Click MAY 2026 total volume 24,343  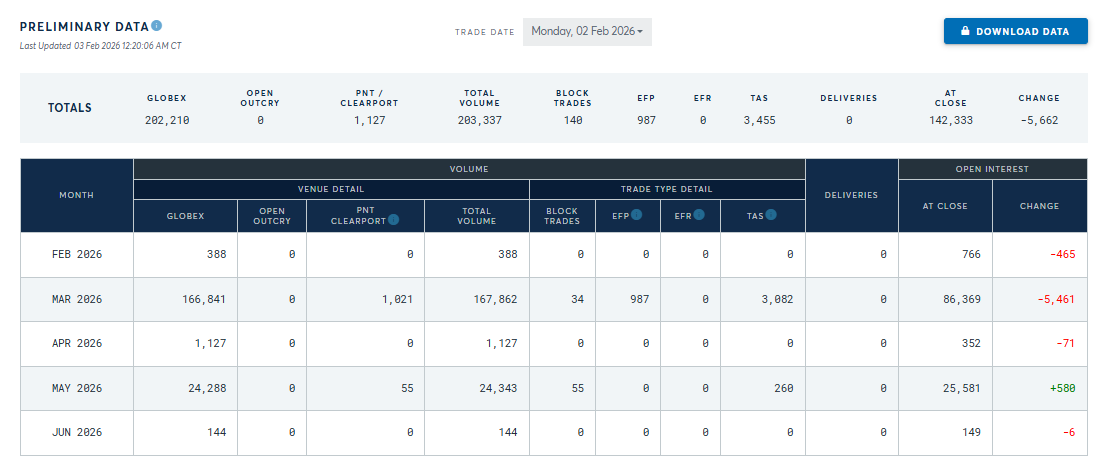tap(498, 388)
